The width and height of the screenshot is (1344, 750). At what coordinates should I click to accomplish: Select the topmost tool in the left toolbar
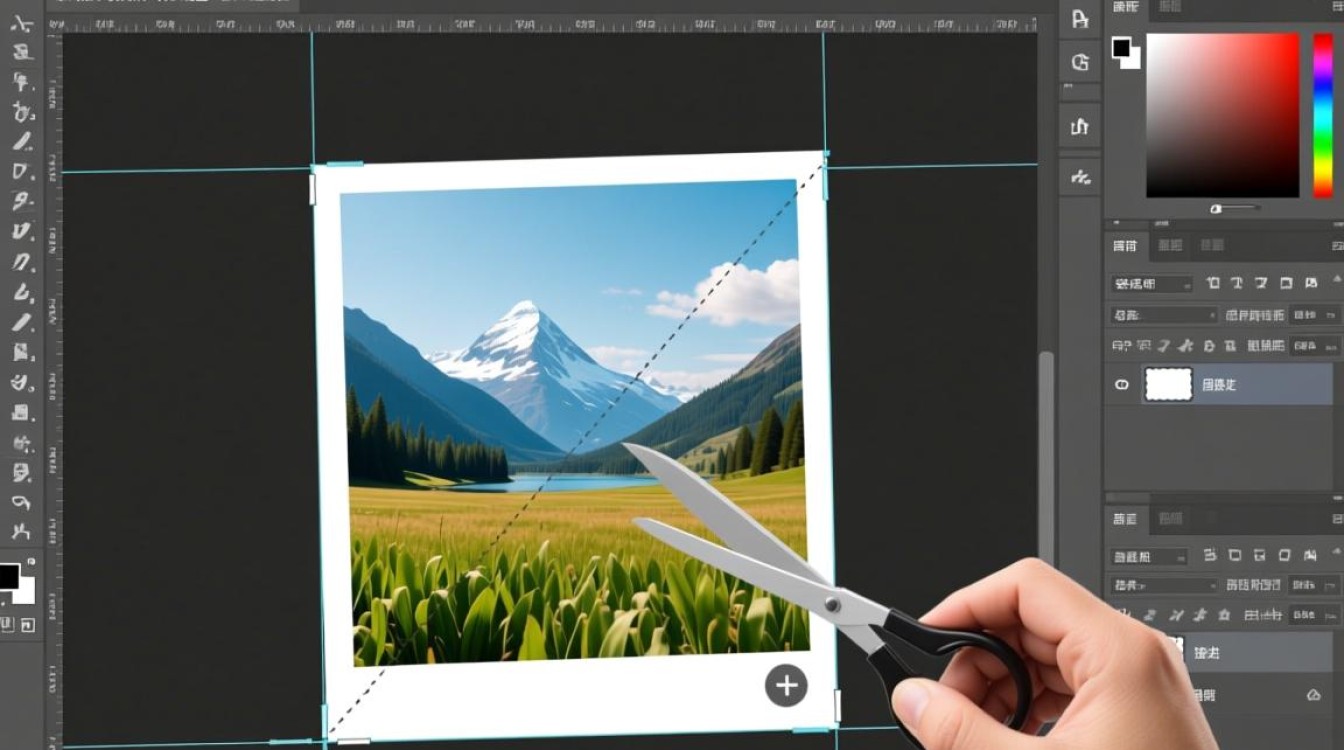tap(22, 24)
